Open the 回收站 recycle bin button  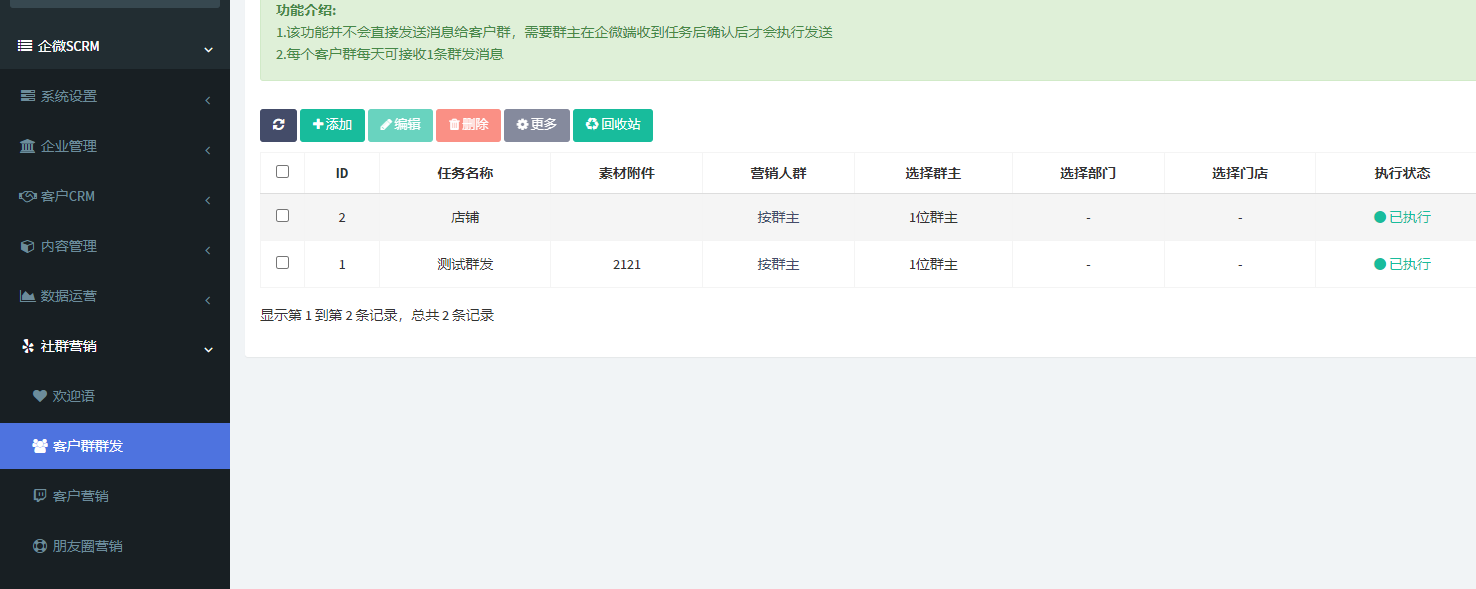tap(612, 125)
